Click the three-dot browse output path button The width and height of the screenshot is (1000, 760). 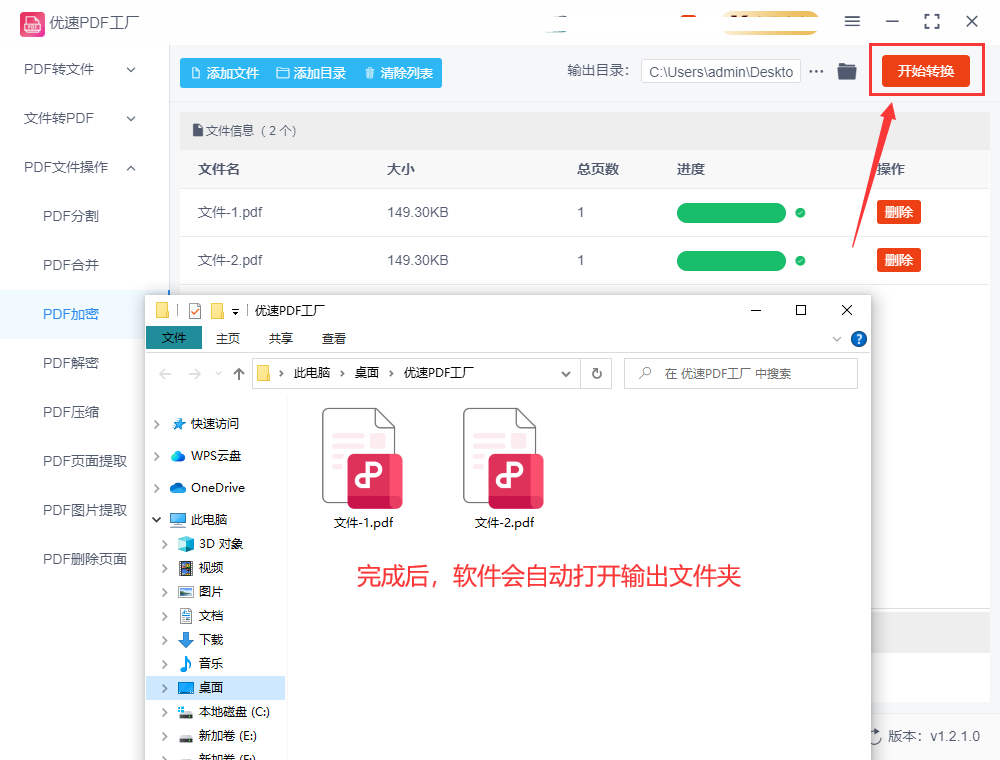[816, 71]
